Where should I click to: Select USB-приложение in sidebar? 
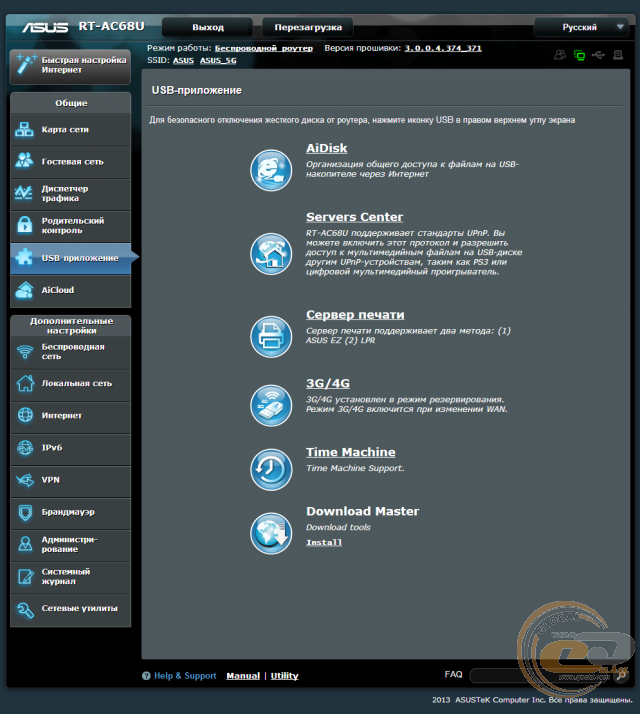tap(71, 258)
